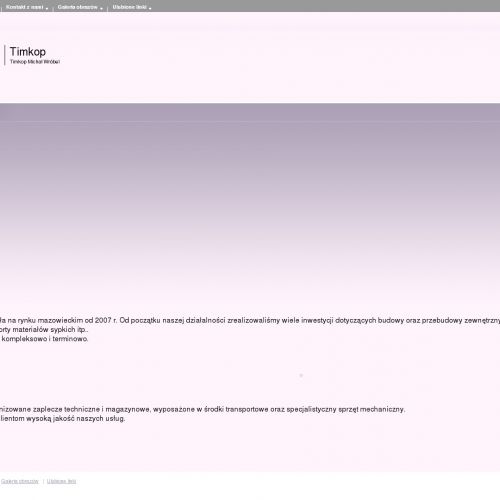Expand the Galeria obrazów dropdown arrow
The image size is (500, 500).
pos(101,8)
